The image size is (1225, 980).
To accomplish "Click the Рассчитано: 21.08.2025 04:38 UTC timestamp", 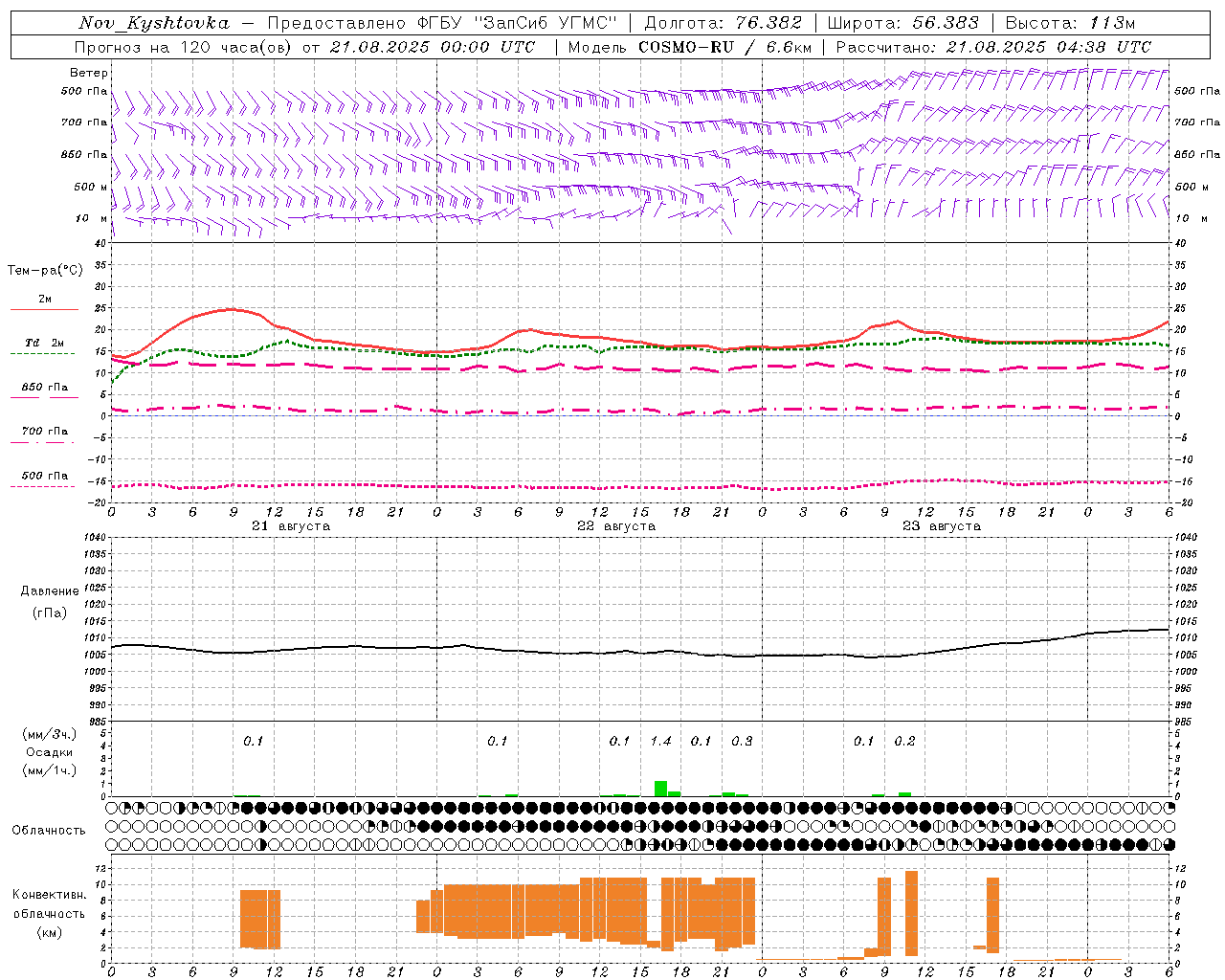I will [x=993, y=47].
